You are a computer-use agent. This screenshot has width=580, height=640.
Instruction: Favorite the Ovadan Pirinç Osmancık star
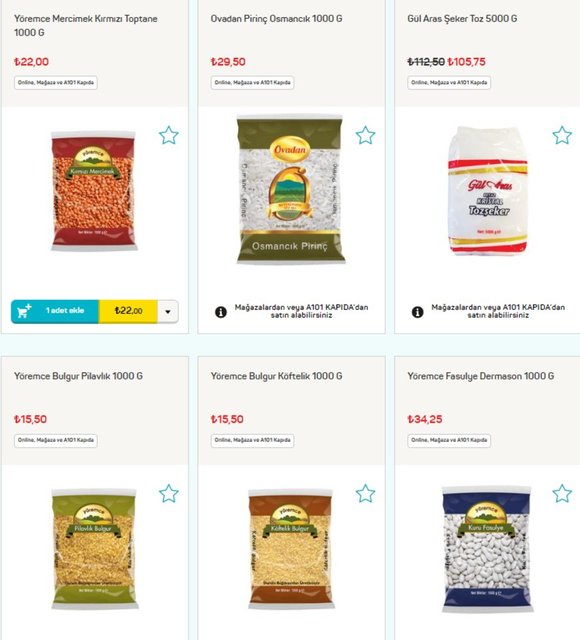(365, 136)
